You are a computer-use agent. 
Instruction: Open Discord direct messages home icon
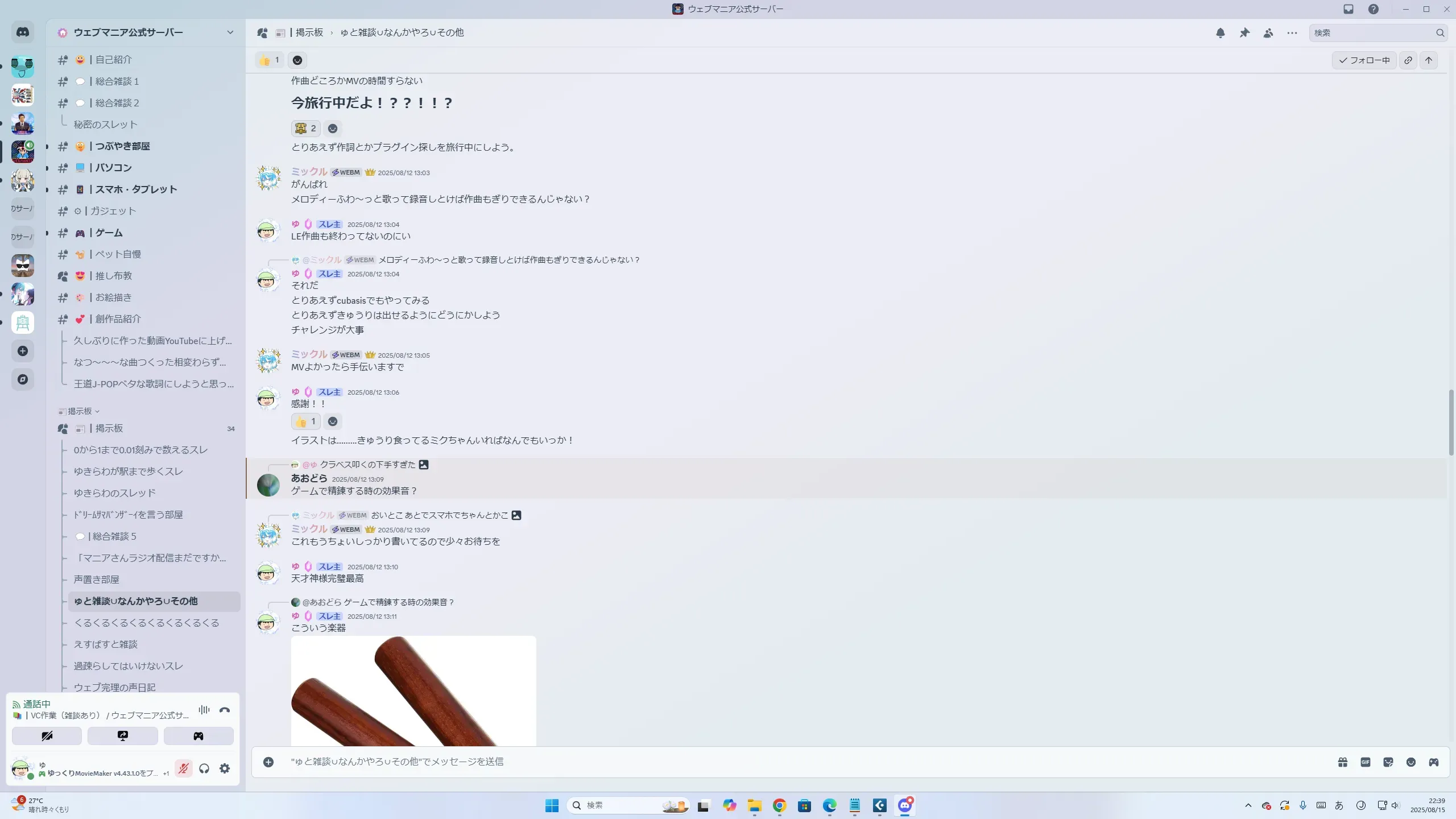point(23,32)
